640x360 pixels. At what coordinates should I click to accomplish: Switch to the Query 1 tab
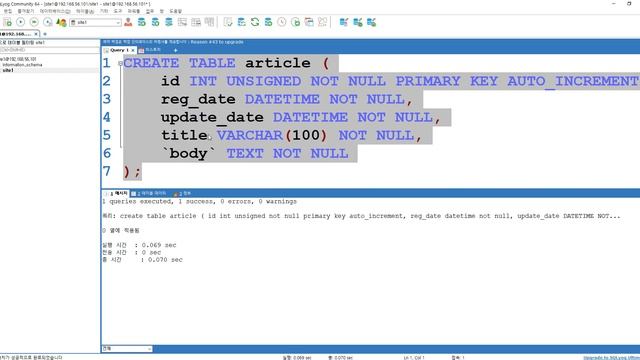click(119, 50)
